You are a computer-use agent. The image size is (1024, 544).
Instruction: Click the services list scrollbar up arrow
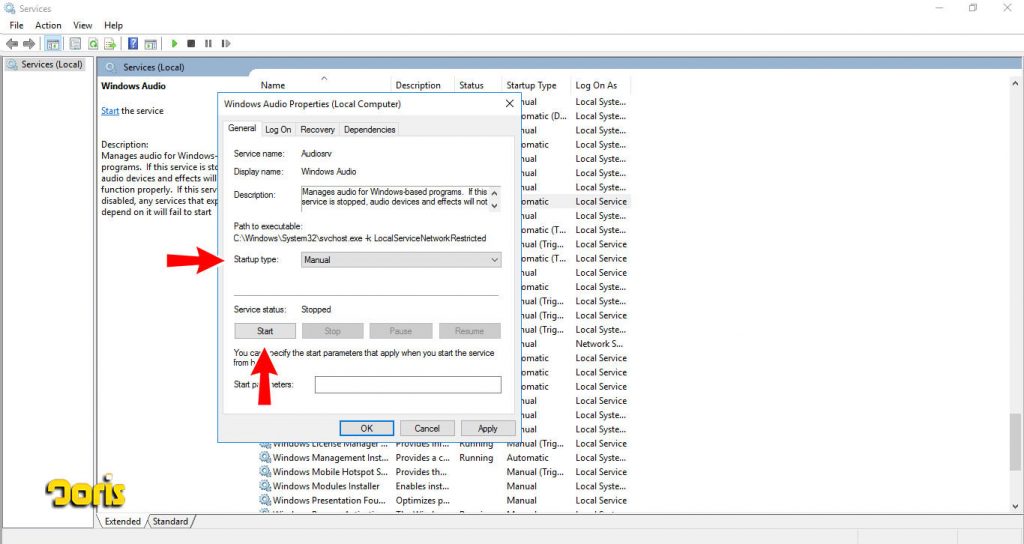point(1015,84)
